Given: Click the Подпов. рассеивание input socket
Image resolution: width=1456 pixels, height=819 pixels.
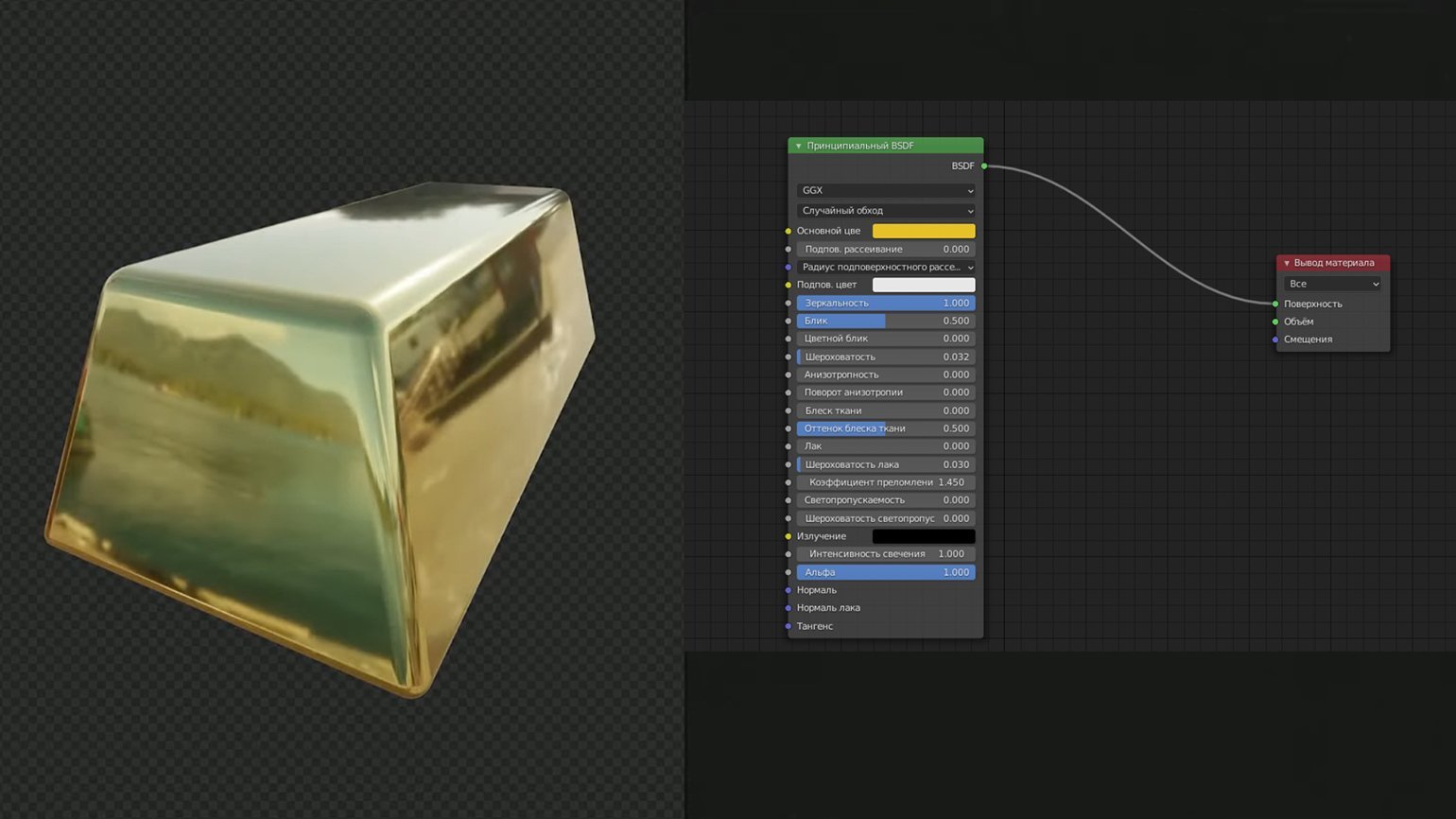Looking at the screenshot, I should pyautogui.click(x=789, y=249).
